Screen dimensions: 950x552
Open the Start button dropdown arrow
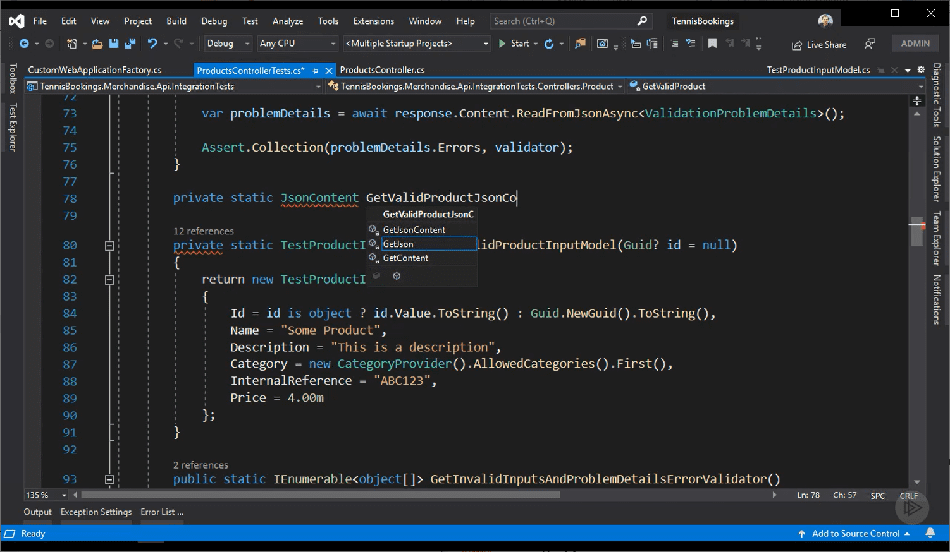click(536, 44)
